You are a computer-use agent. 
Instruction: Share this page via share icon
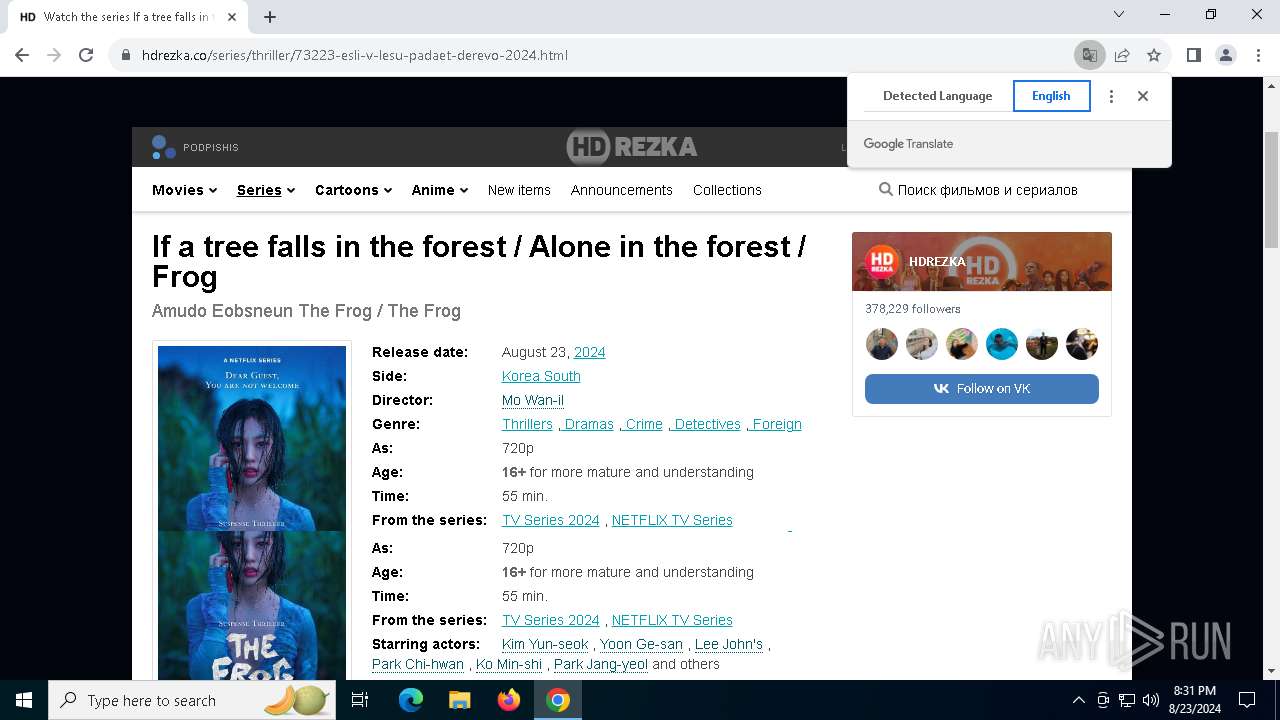click(x=1122, y=55)
